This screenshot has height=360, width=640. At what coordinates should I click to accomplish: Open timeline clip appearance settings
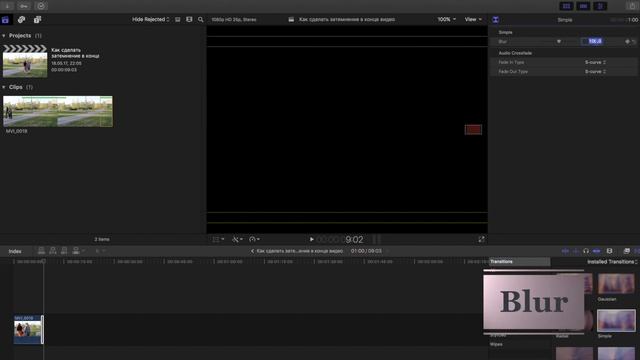[609, 251]
